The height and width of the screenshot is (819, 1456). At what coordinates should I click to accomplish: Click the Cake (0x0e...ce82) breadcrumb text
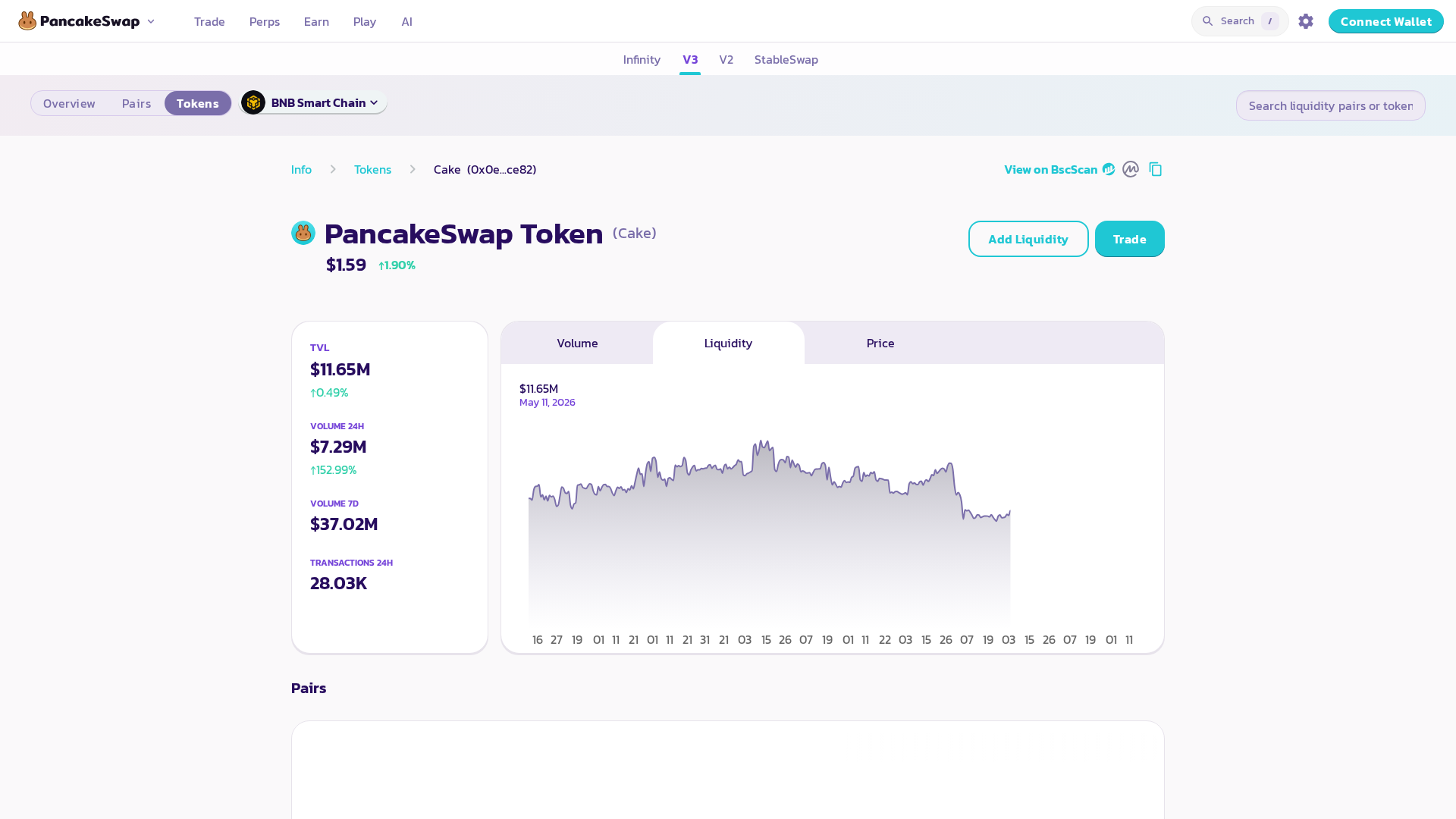[x=485, y=169]
